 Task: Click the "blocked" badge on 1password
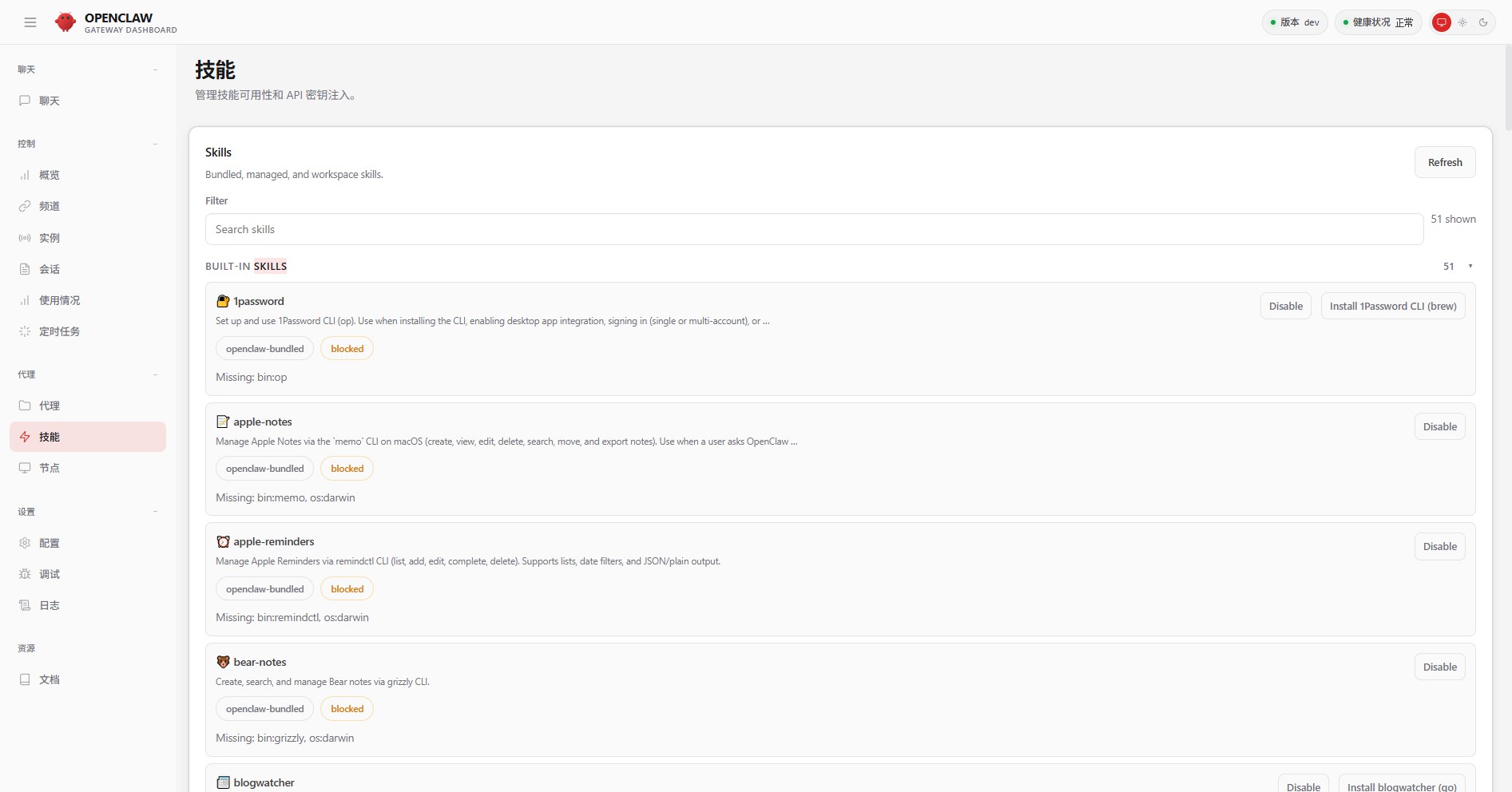[x=347, y=349]
